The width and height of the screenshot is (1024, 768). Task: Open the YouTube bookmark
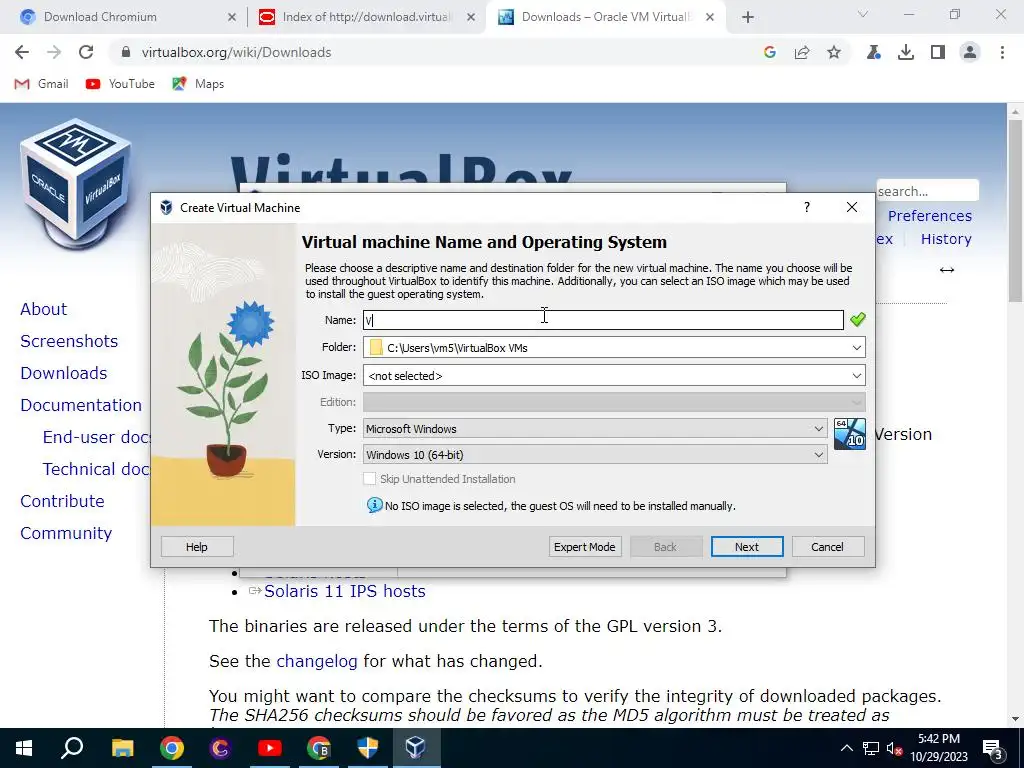120,84
